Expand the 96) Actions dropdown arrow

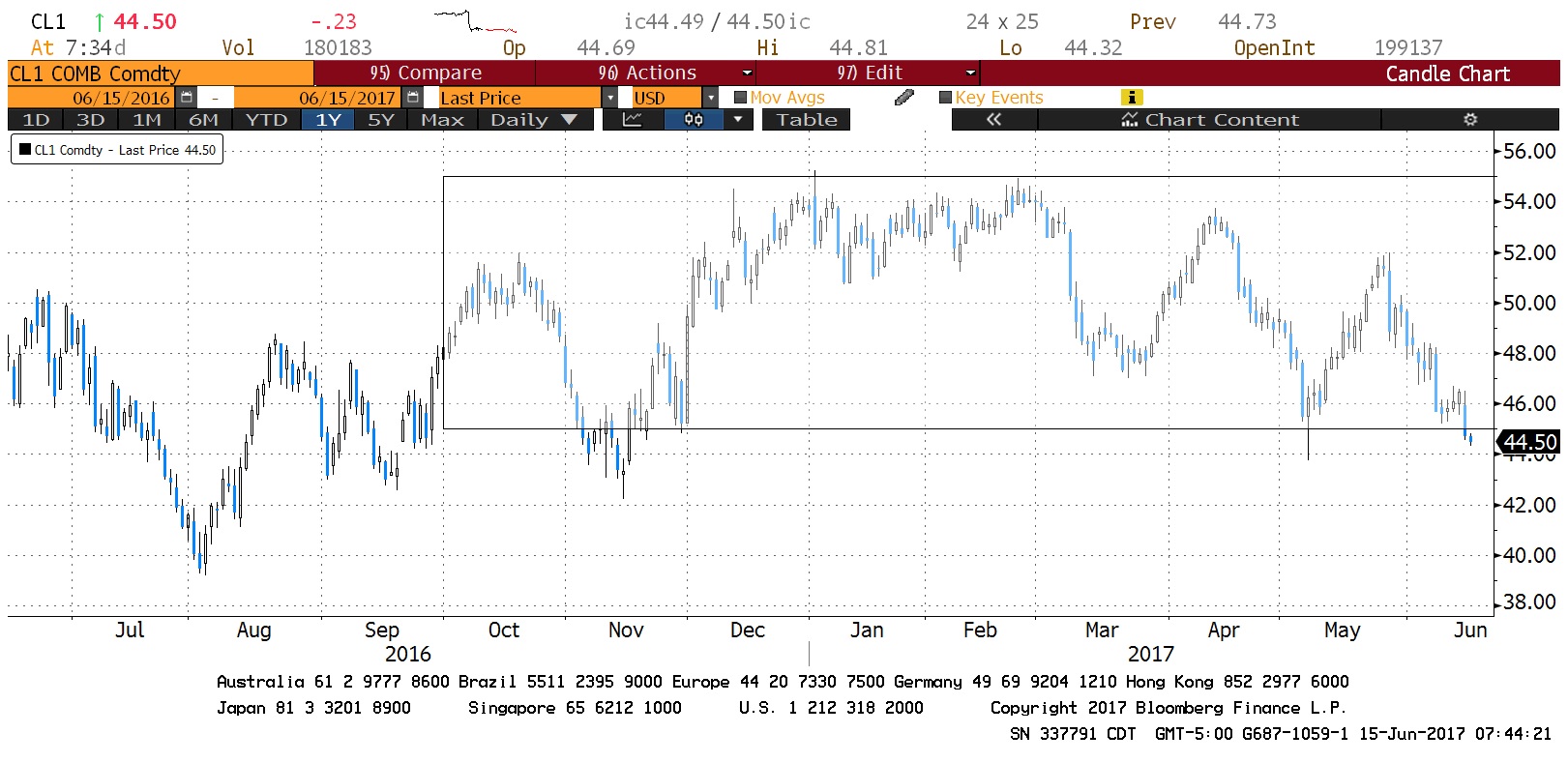747,73
